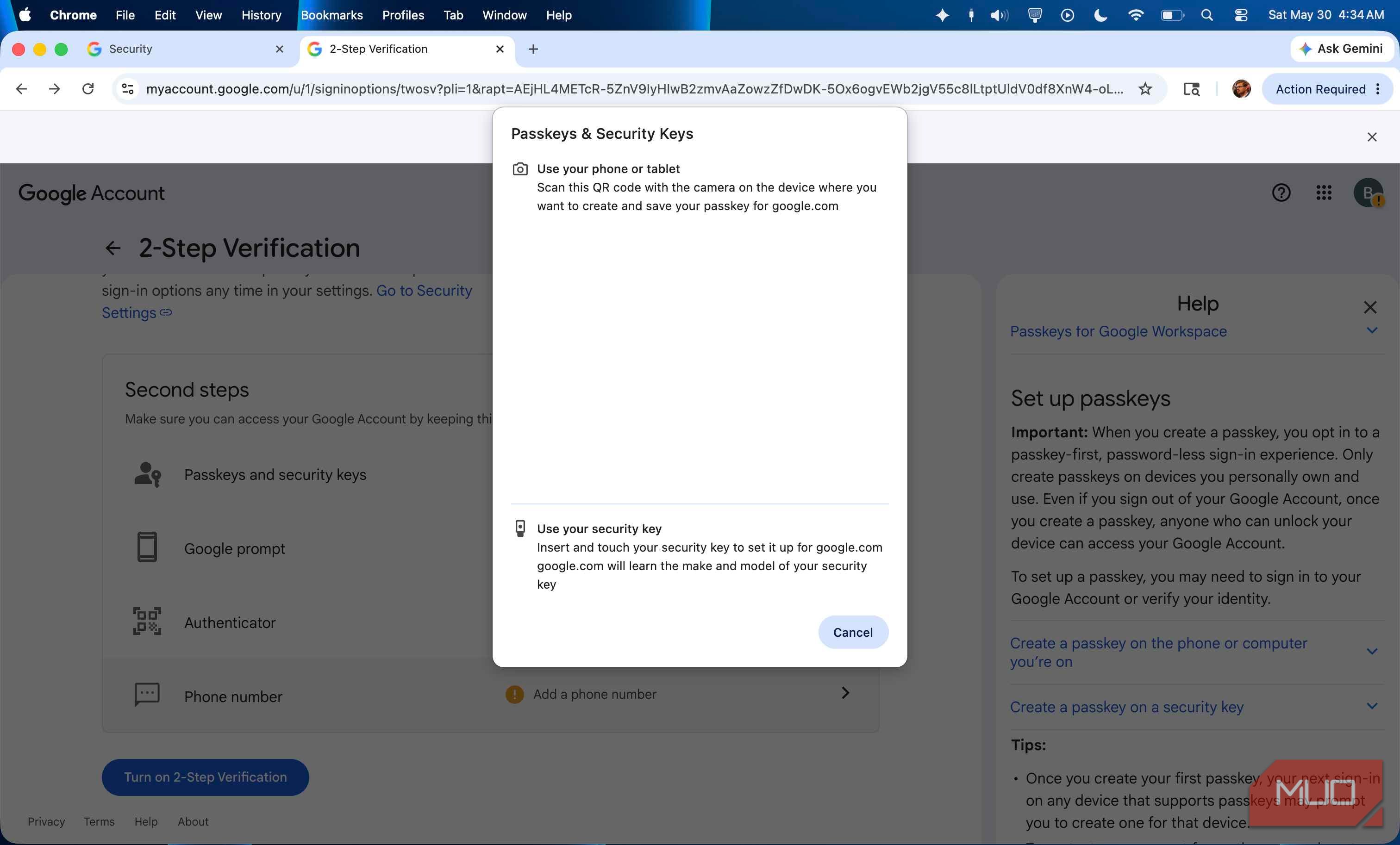Click the date and time in the menu bar
Viewport: 1400px width, 845px height.
[x=1326, y=15]
